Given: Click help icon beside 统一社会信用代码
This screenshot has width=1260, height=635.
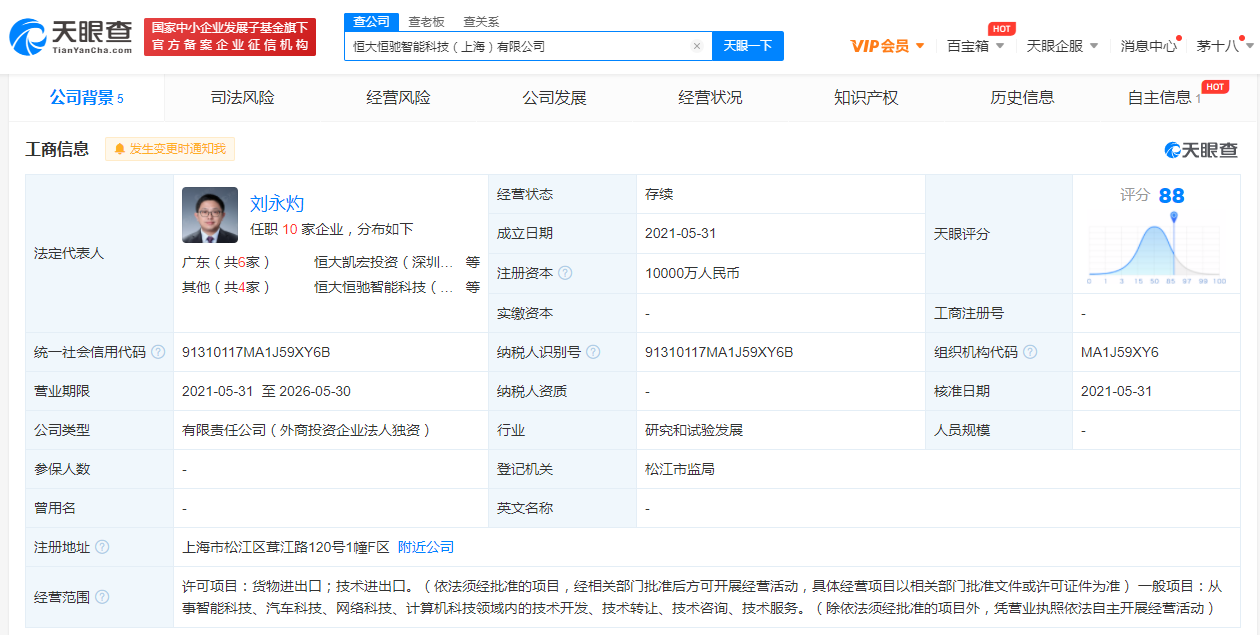Looking at the screenshot, I should (x=158, y=352).
